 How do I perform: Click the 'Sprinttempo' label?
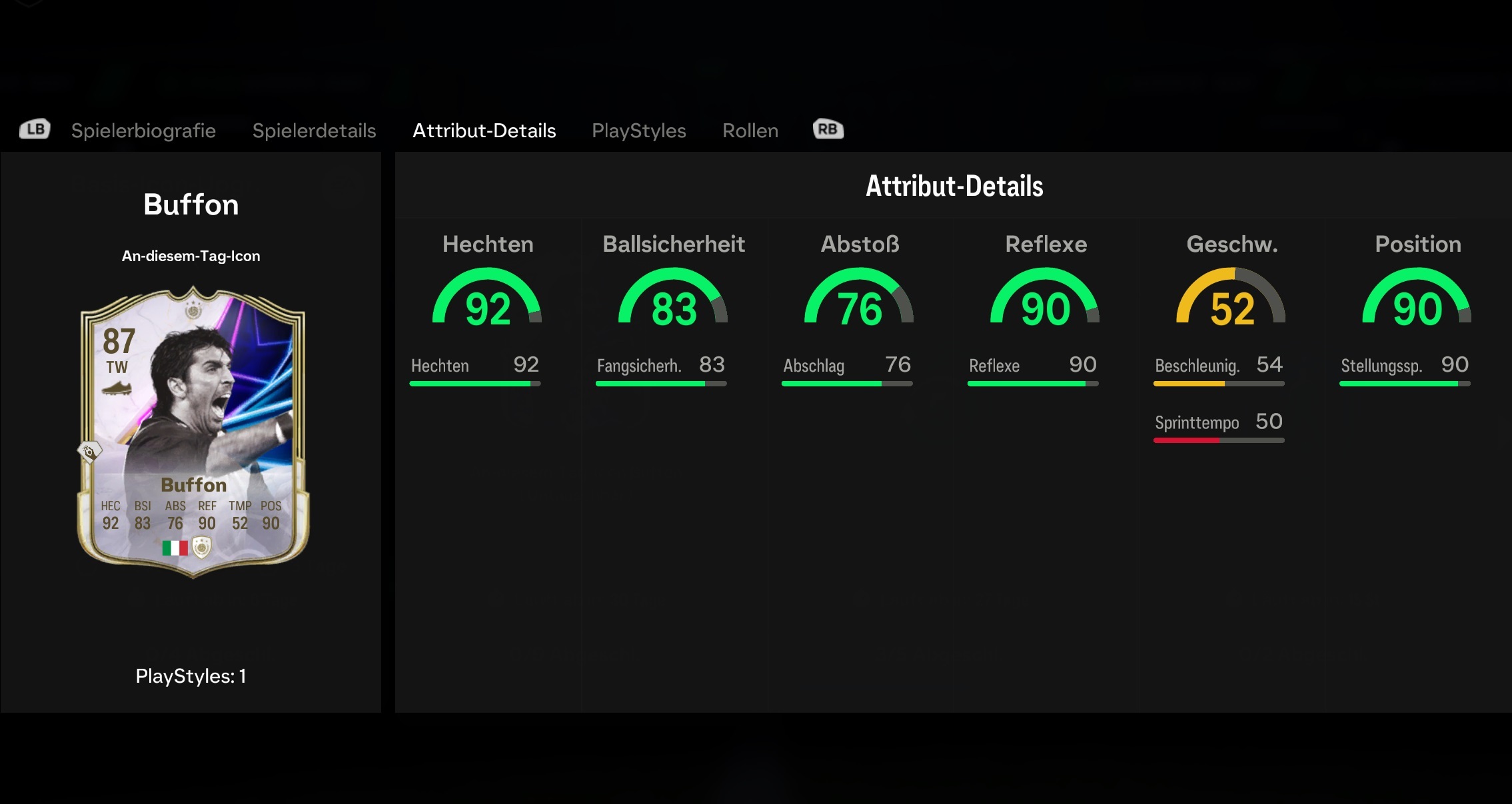coord(1197,423)
